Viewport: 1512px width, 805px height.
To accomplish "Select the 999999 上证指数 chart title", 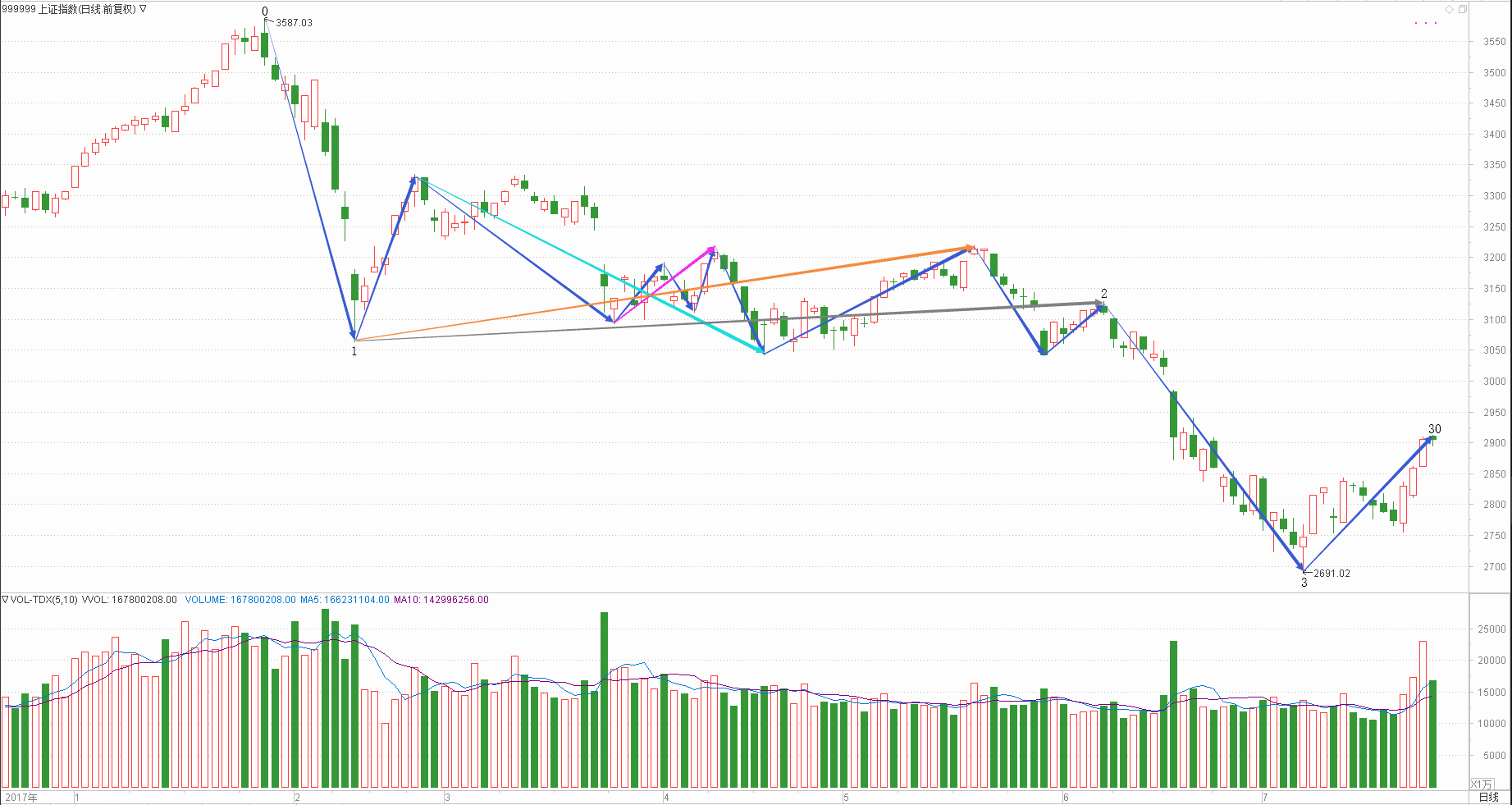I will 69,9.
